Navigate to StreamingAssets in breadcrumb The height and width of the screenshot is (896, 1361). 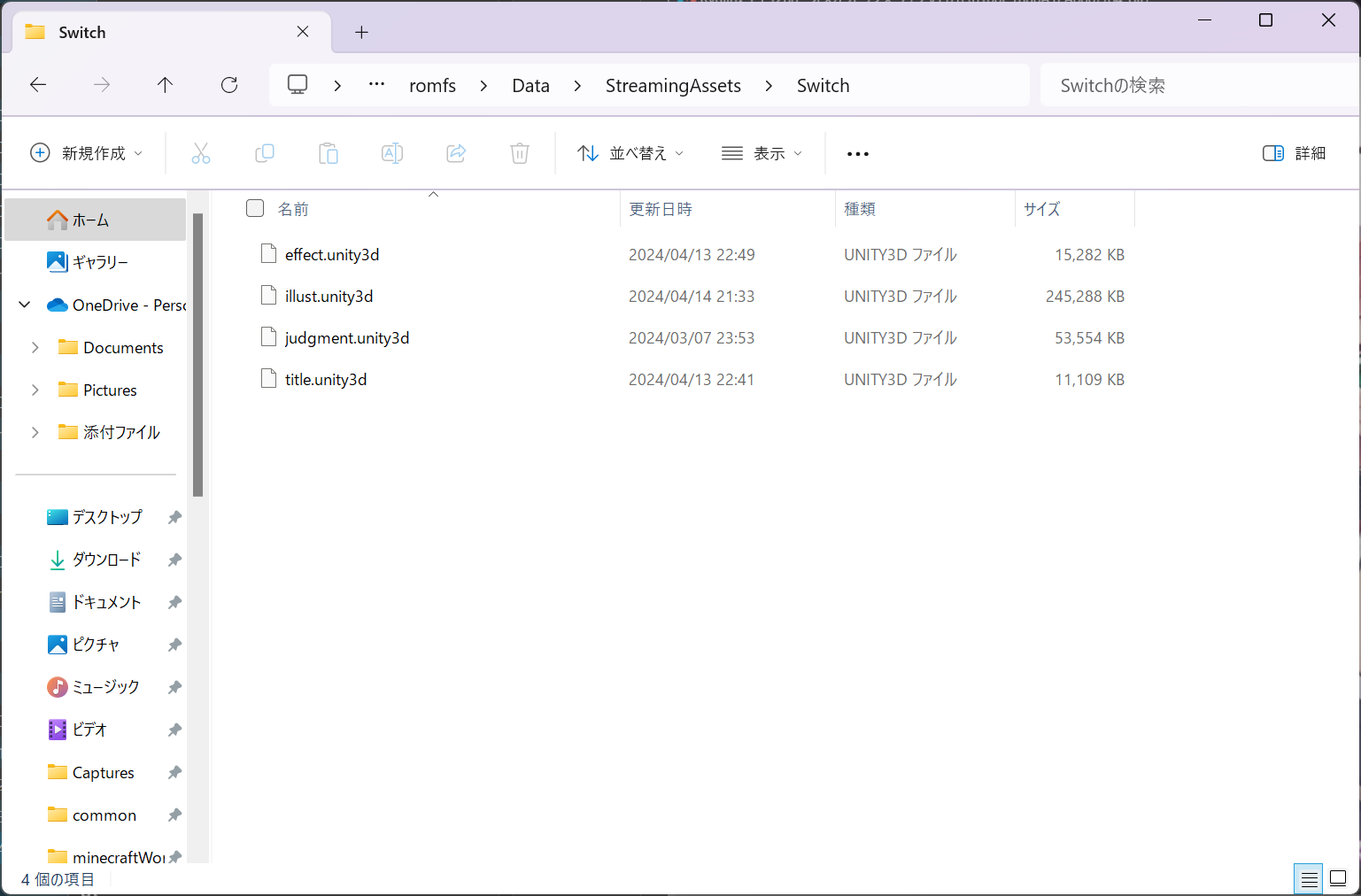(673, 85)
